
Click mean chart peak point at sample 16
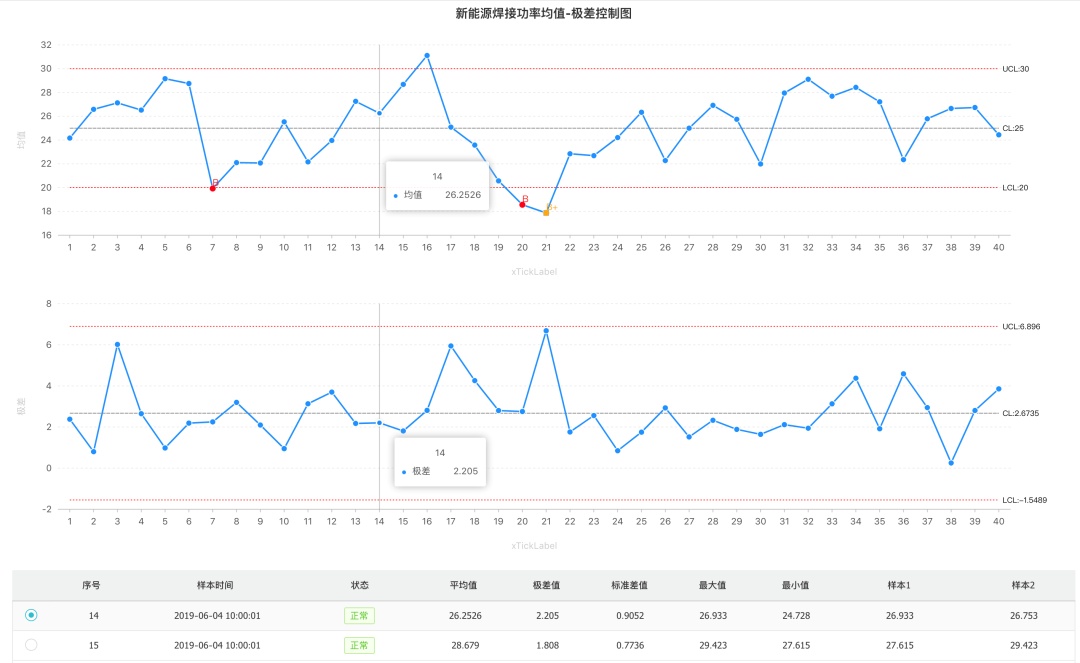coord(427,56)
